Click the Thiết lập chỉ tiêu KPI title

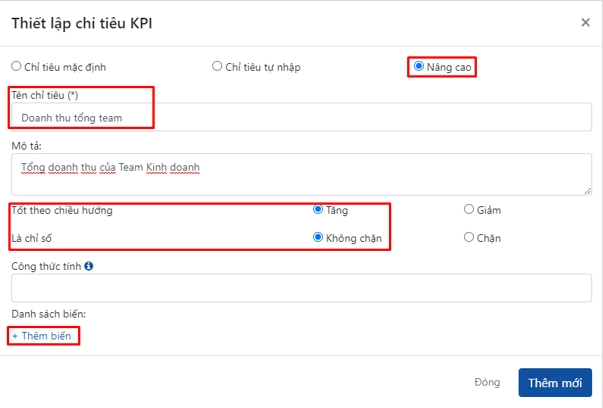point(83,22)
